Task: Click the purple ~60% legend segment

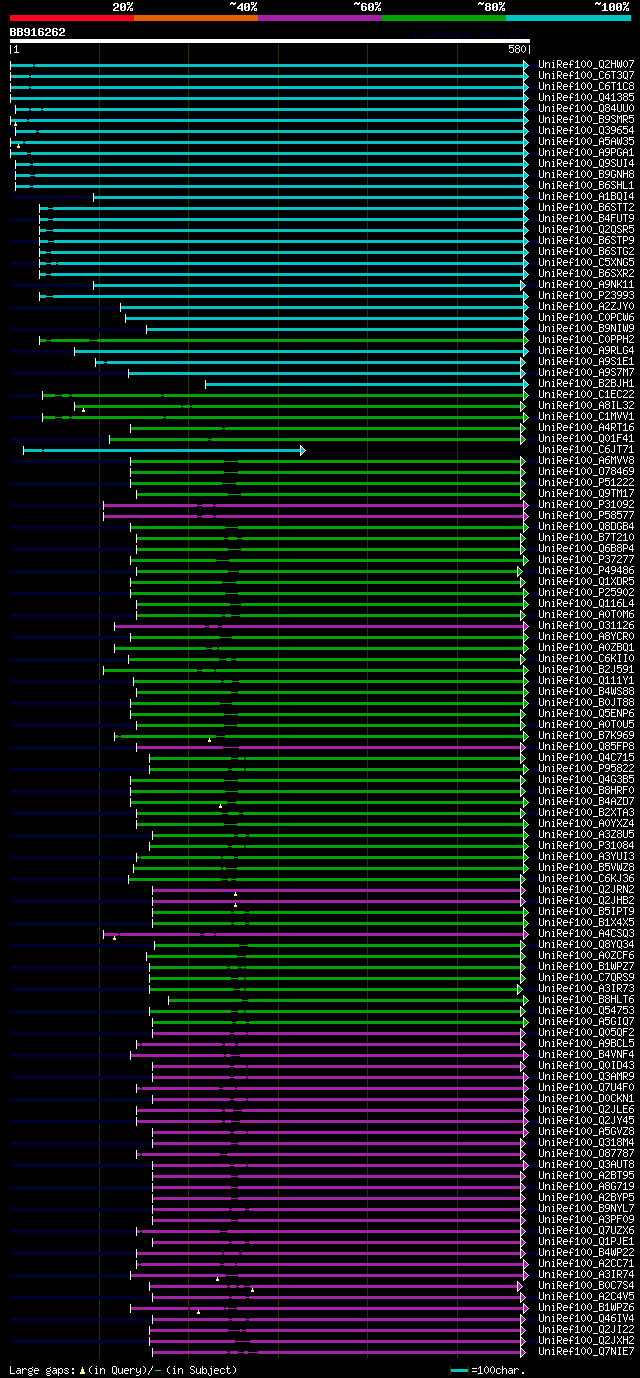Action: 320,18
